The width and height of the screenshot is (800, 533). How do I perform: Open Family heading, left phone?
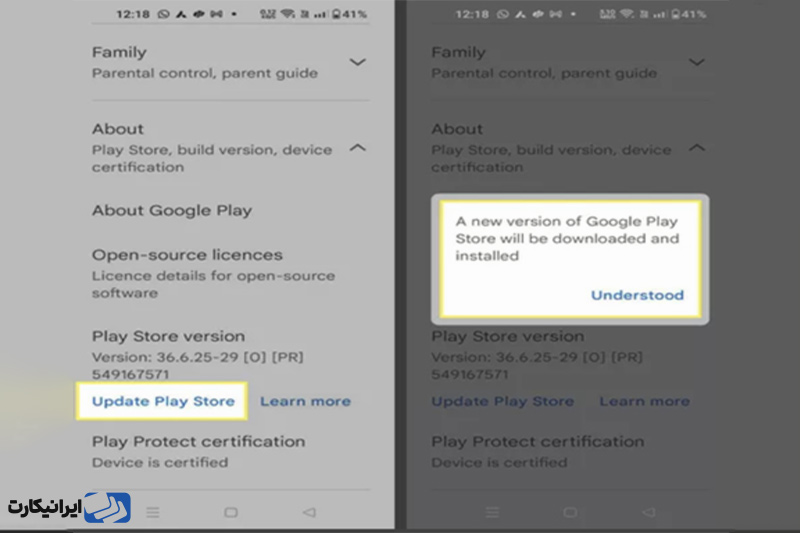tap(119, 52)
